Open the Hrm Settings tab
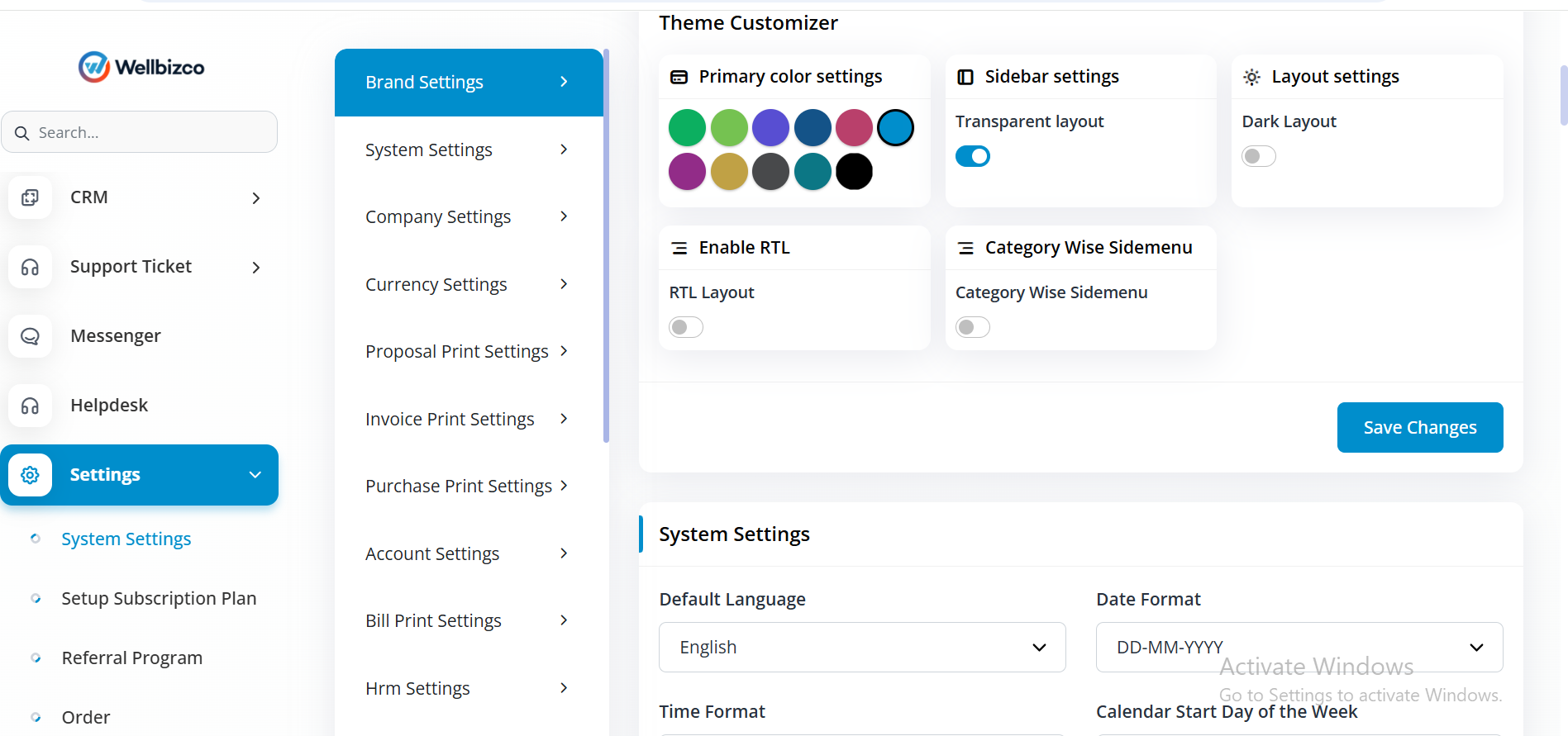The image size is (1568, 736). [469, 689]
